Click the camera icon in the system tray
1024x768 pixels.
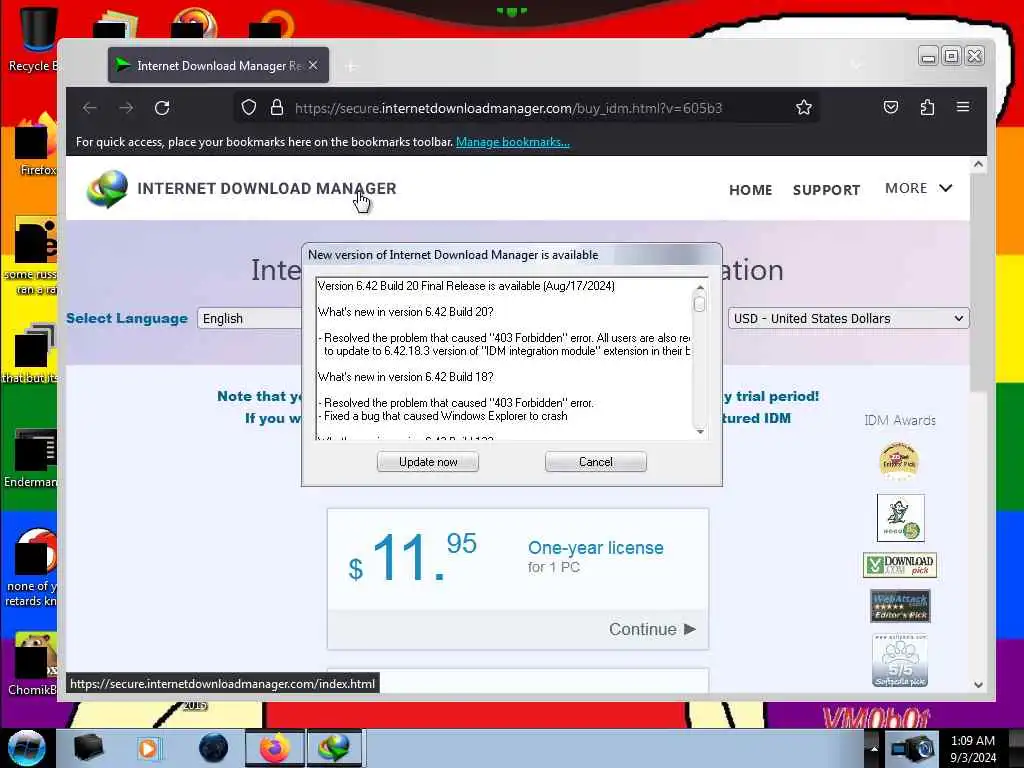tap(913, 749)
